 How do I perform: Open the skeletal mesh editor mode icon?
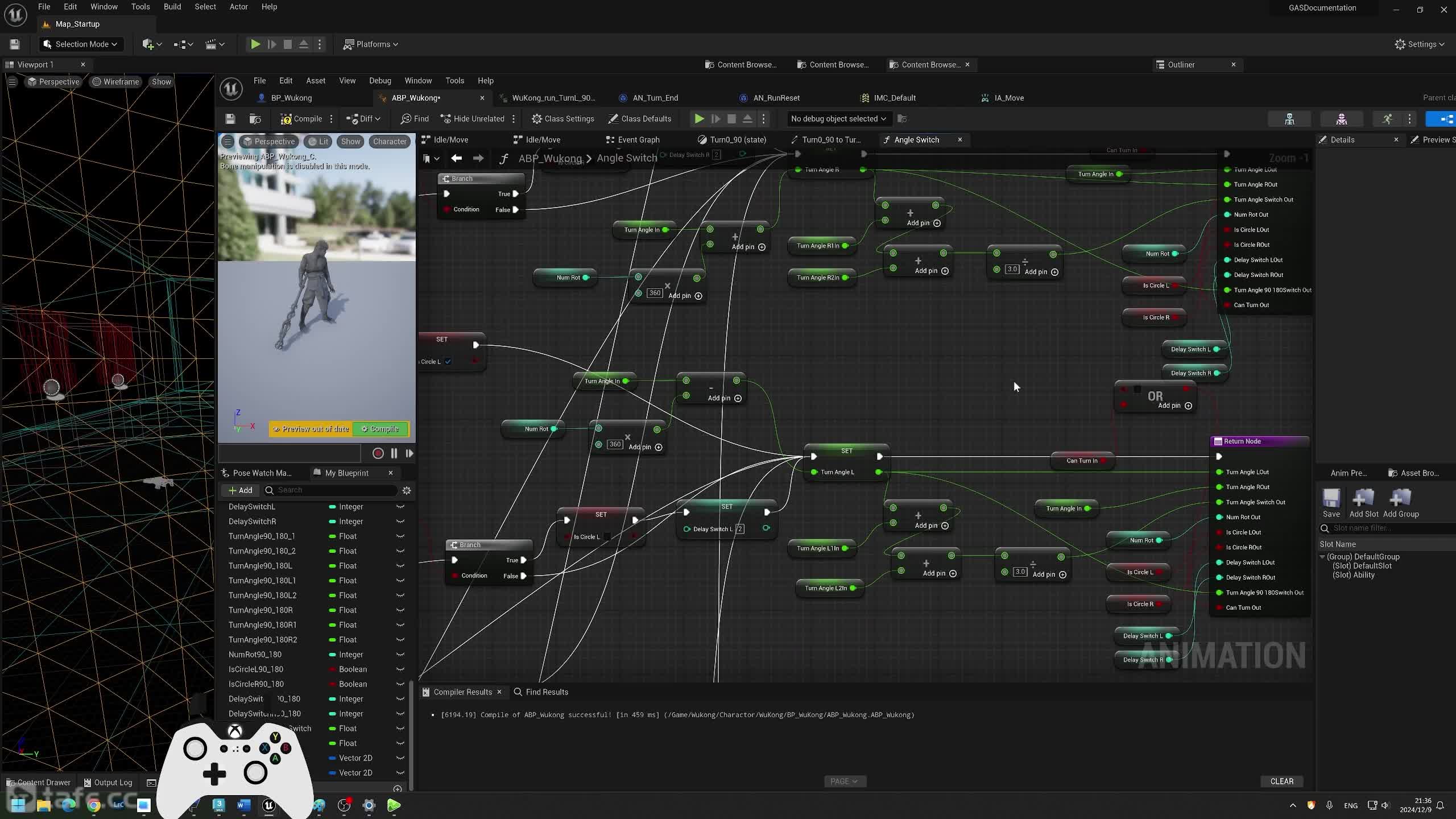(1341, 118)
